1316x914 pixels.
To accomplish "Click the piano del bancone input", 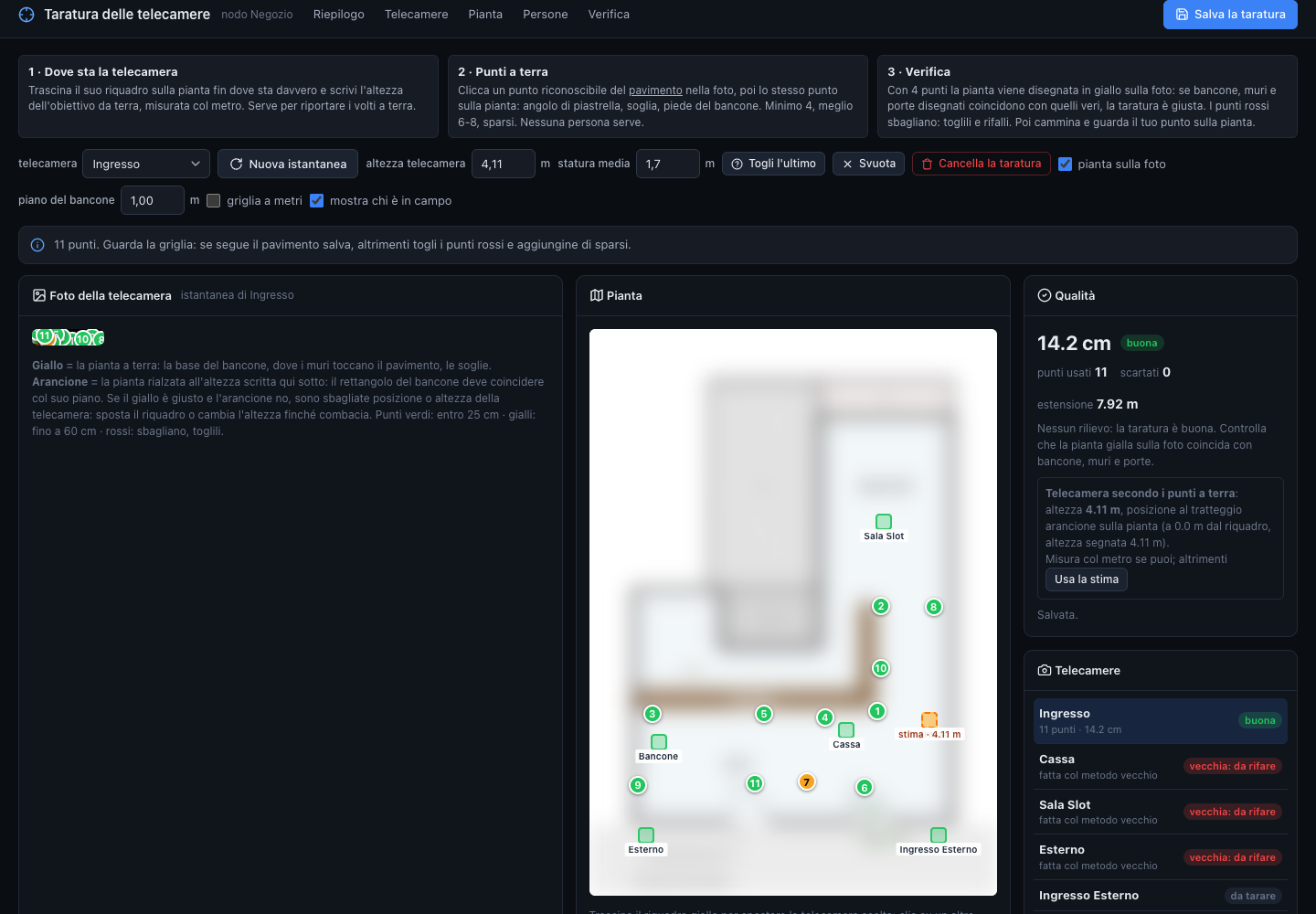I will 153,200.
